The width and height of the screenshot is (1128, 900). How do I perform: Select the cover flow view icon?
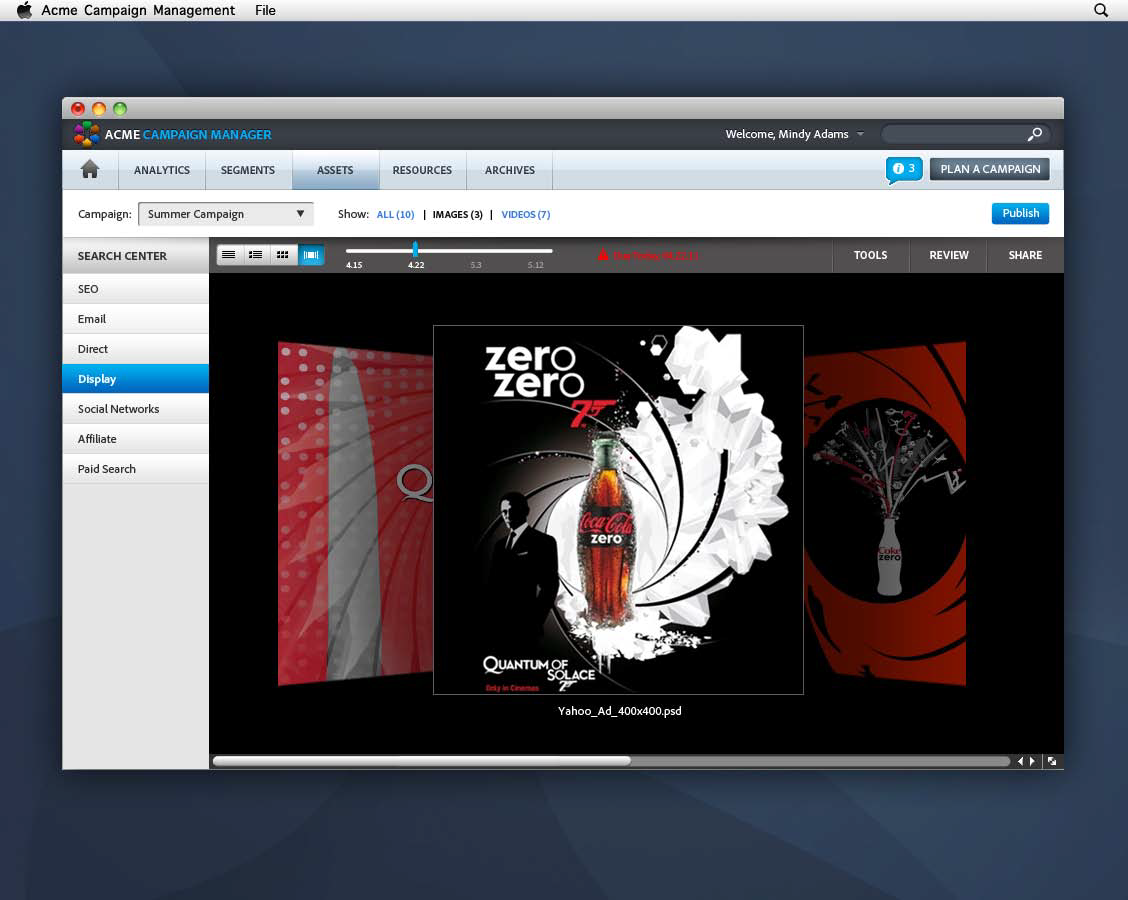311,255
